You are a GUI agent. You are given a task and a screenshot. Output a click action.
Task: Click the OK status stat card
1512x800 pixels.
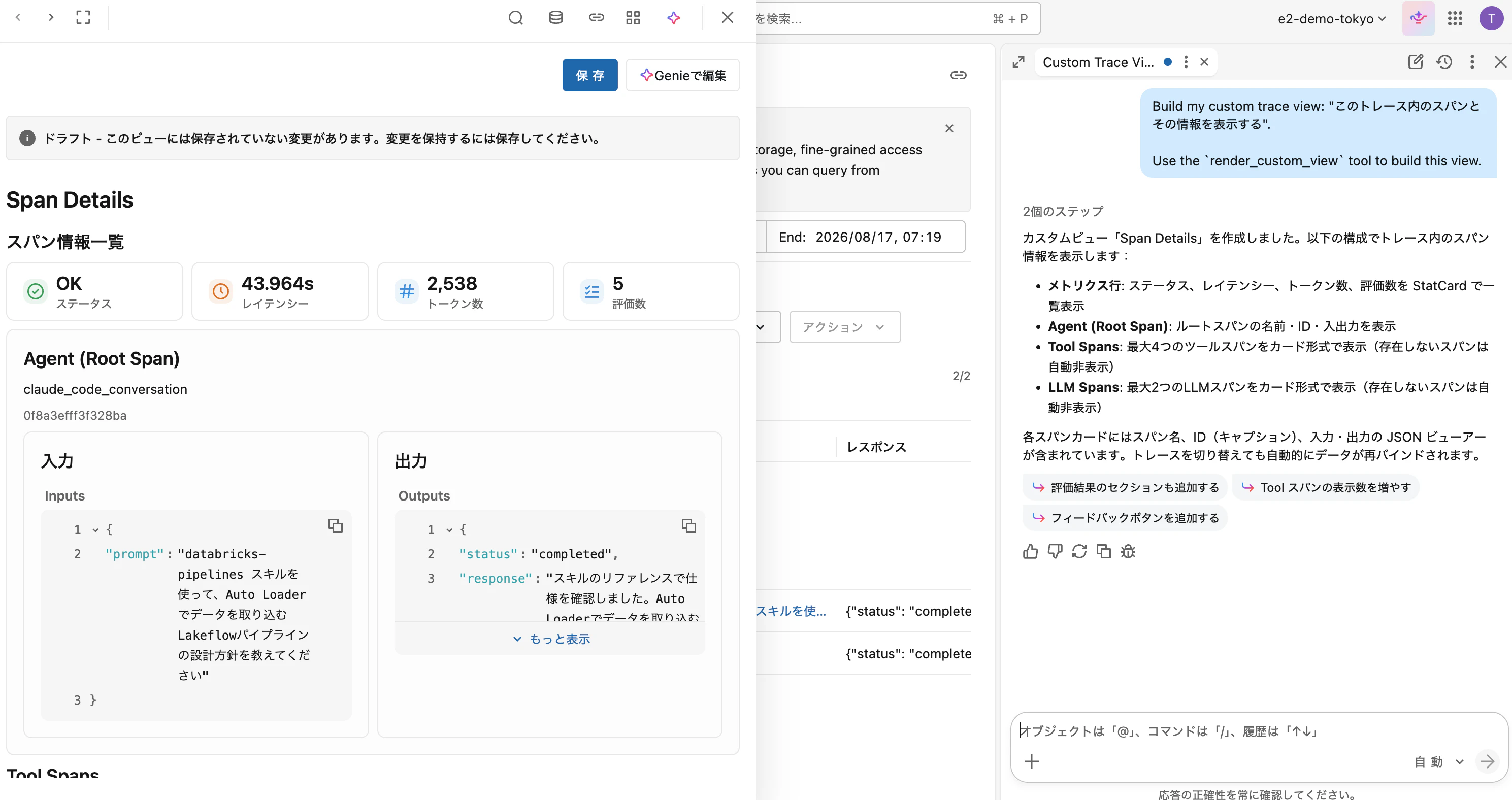(94, 292)
